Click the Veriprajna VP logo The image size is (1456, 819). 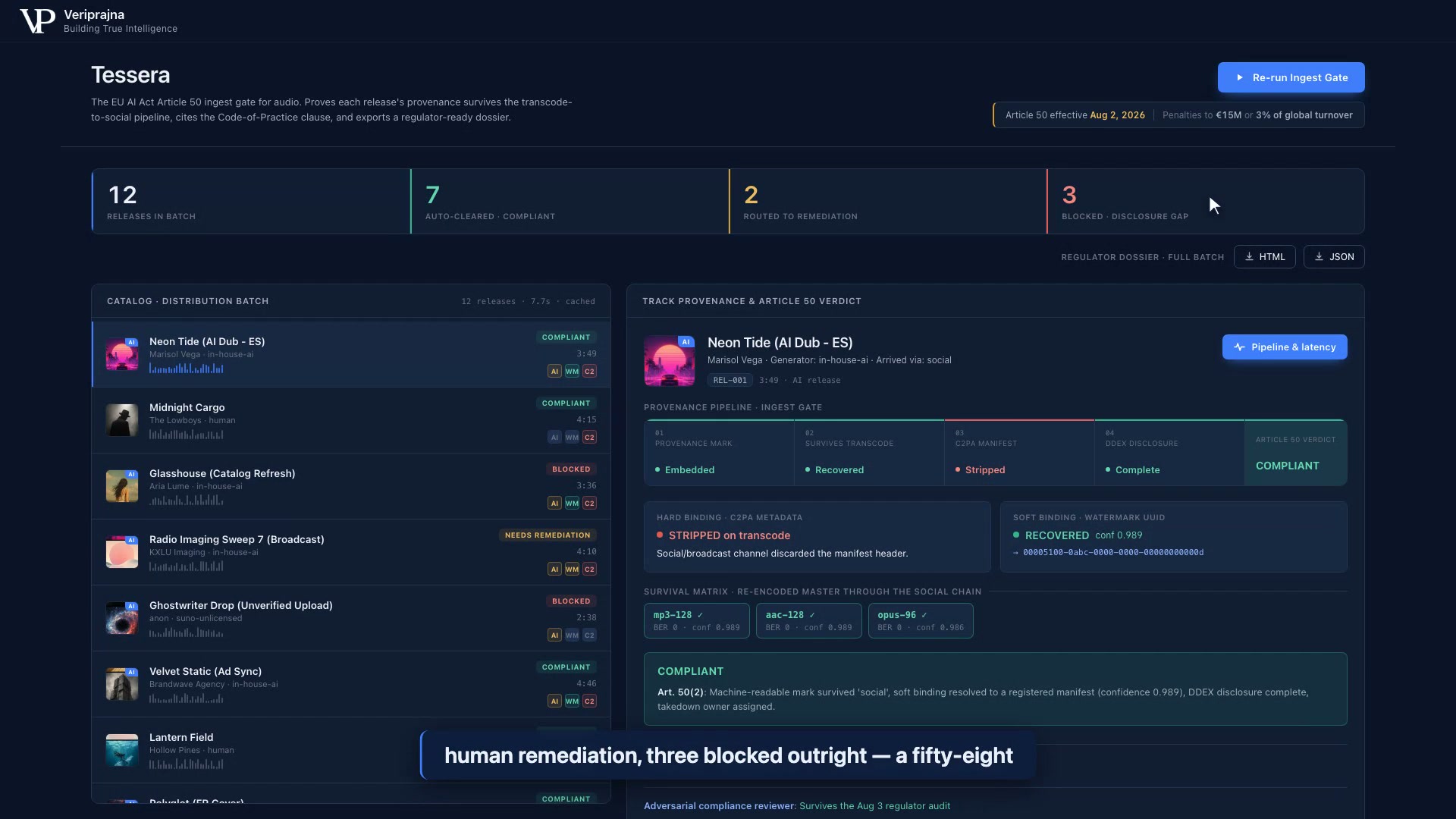pos(37,21)
